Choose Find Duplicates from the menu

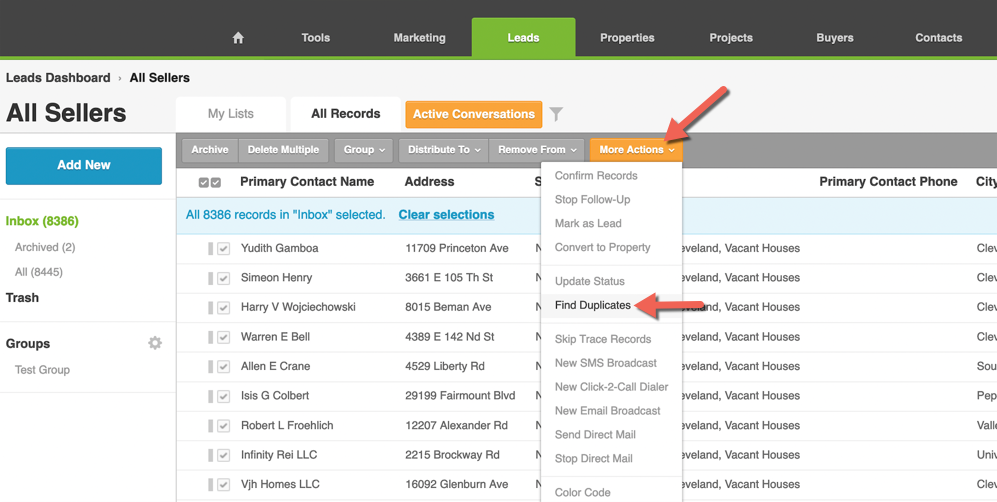[593, 306]
